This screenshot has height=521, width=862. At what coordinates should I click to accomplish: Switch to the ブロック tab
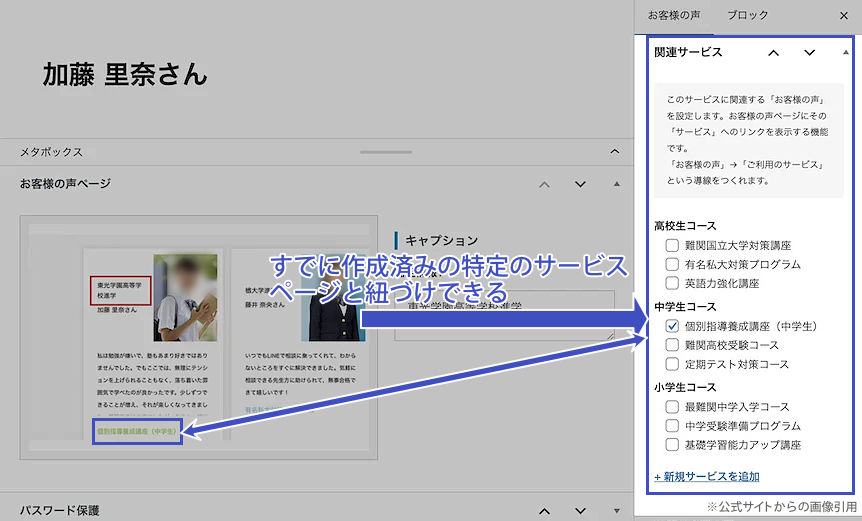click(x=748, y=16)
